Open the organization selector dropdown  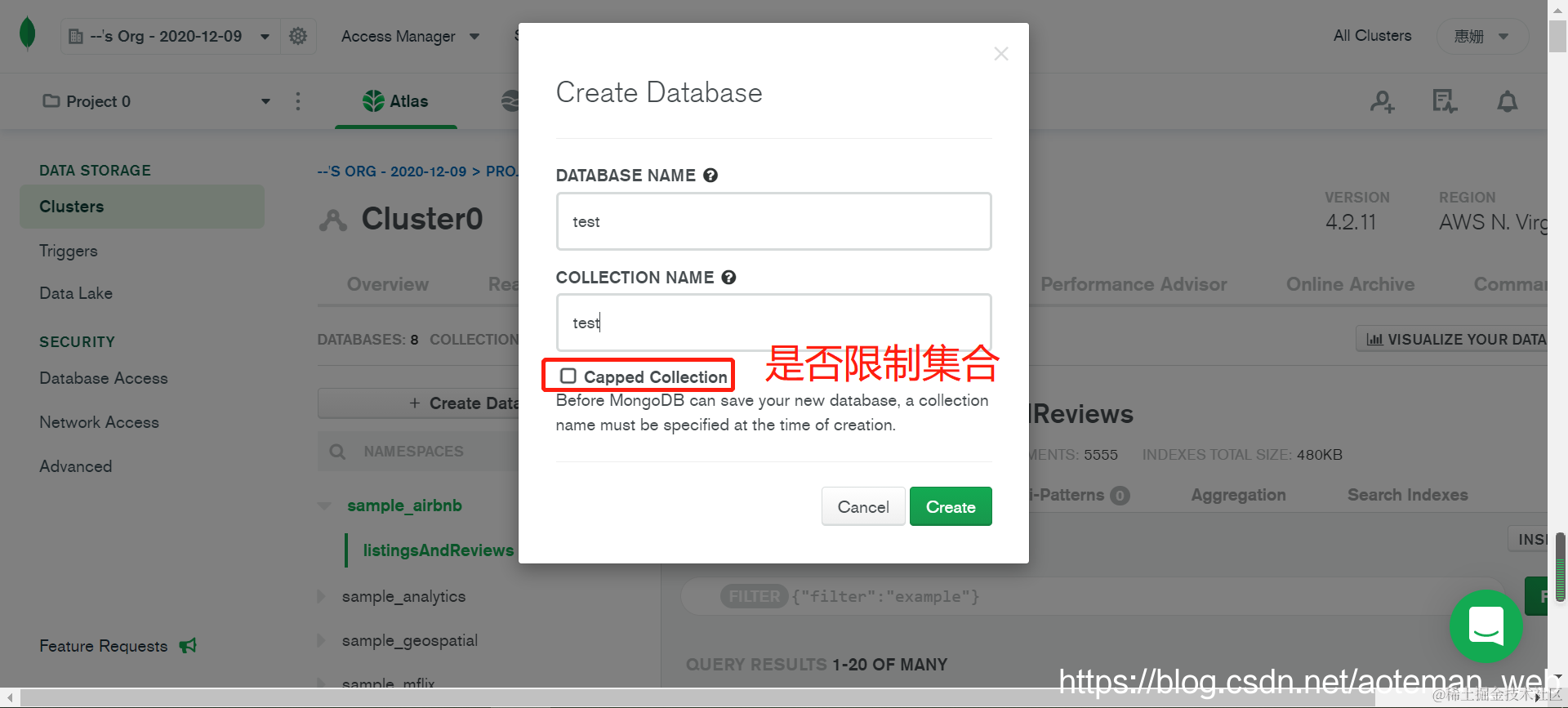(170, 36)
